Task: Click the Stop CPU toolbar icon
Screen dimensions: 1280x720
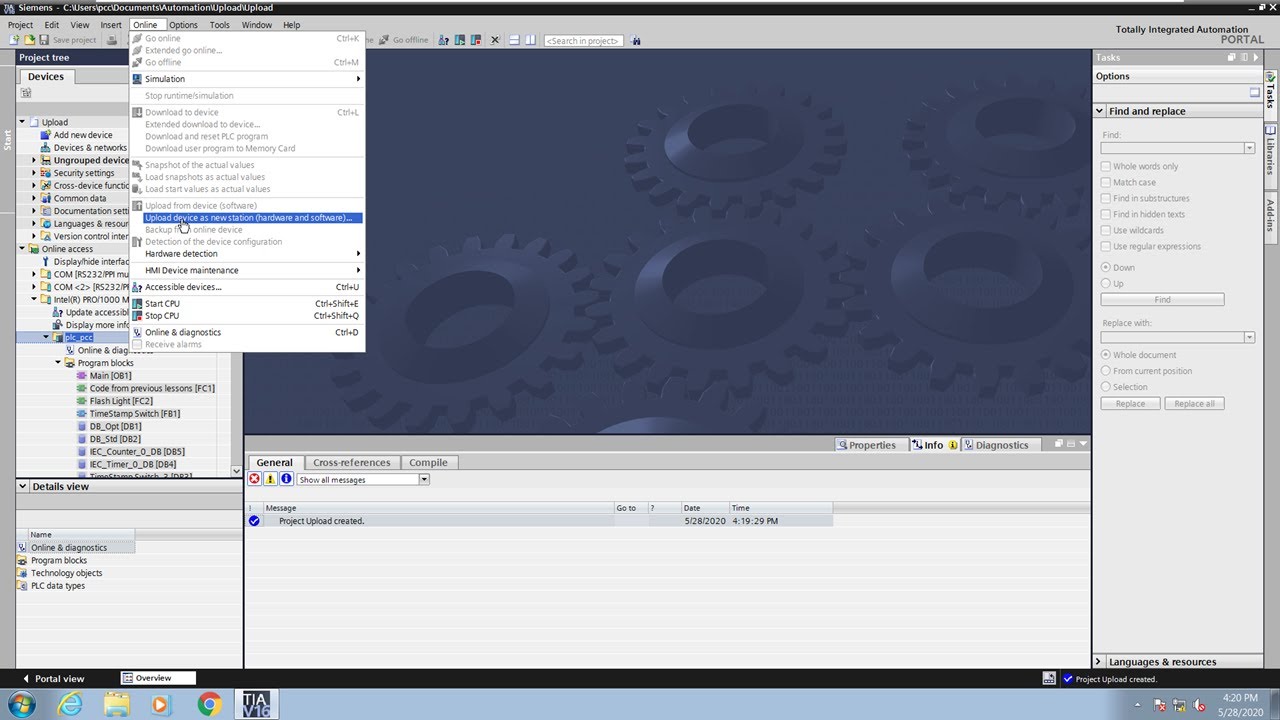Action: pyautogui.click(x=475, y=40)
